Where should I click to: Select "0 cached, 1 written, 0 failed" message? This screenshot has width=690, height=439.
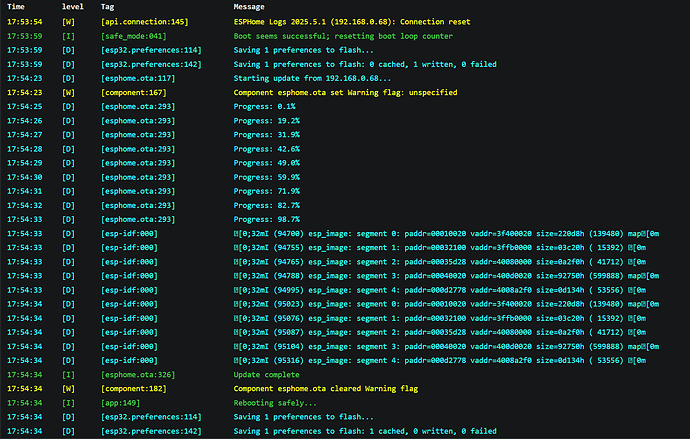365,64
